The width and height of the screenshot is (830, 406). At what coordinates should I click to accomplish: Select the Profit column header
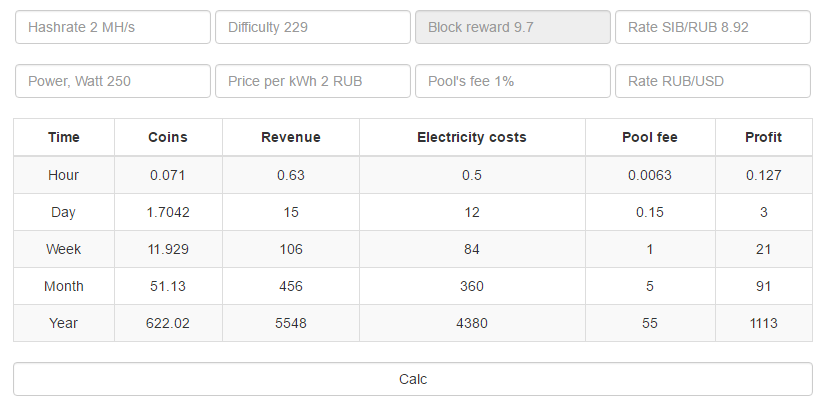click(763, 137)
